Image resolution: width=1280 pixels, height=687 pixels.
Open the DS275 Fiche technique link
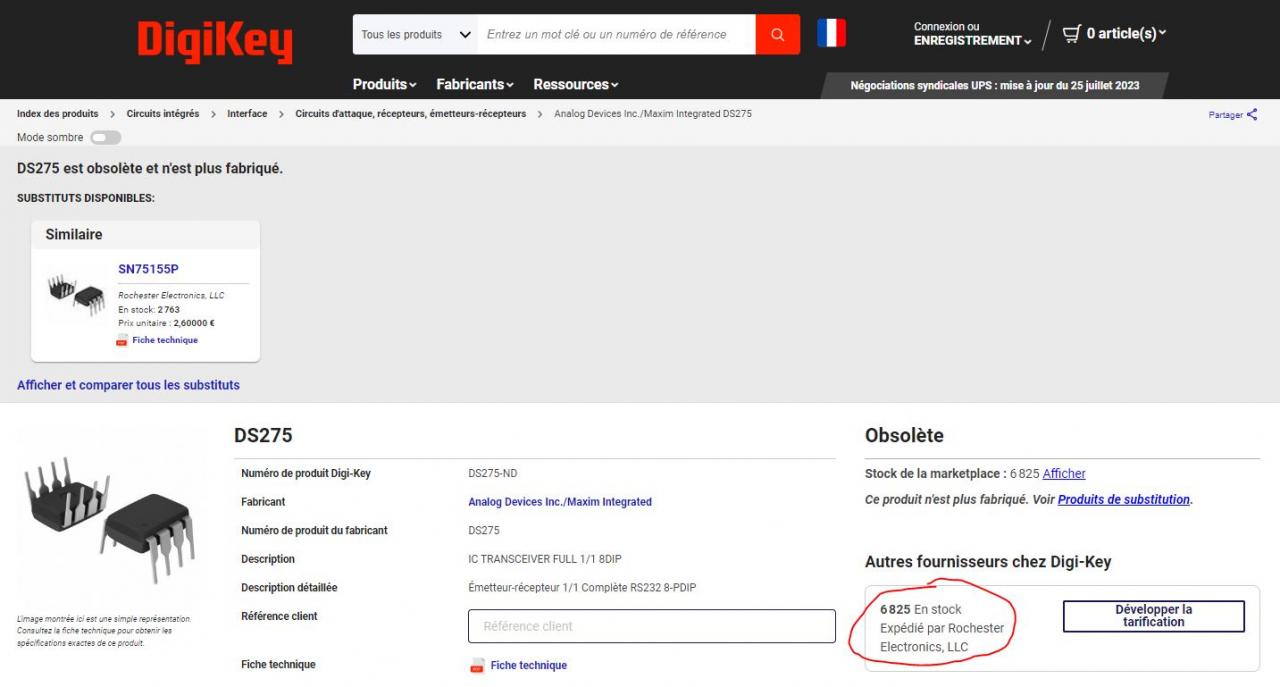pos(528,666)
